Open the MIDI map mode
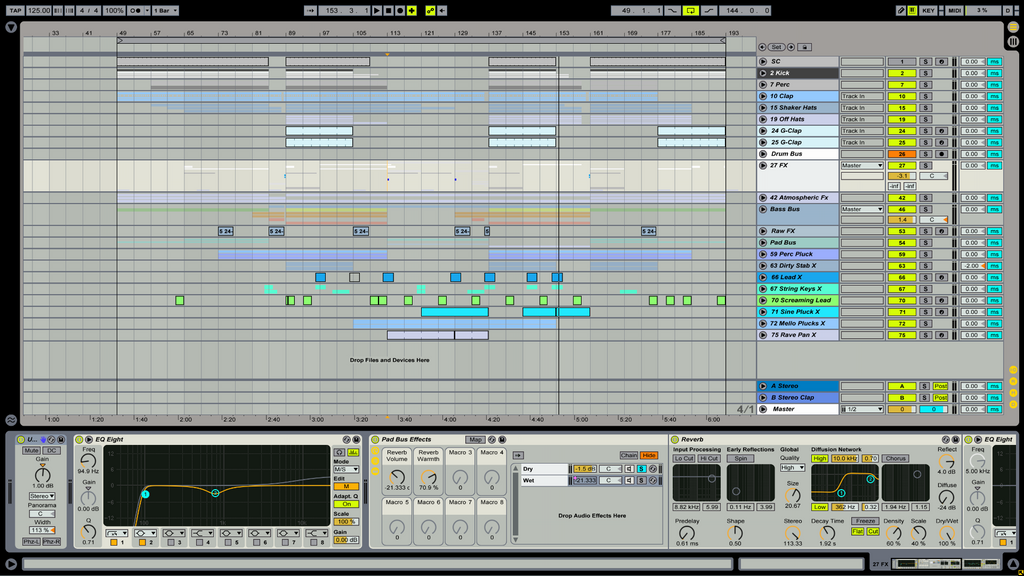The width and height of the screenshot is (1024, 576). (x=954, y=10)
